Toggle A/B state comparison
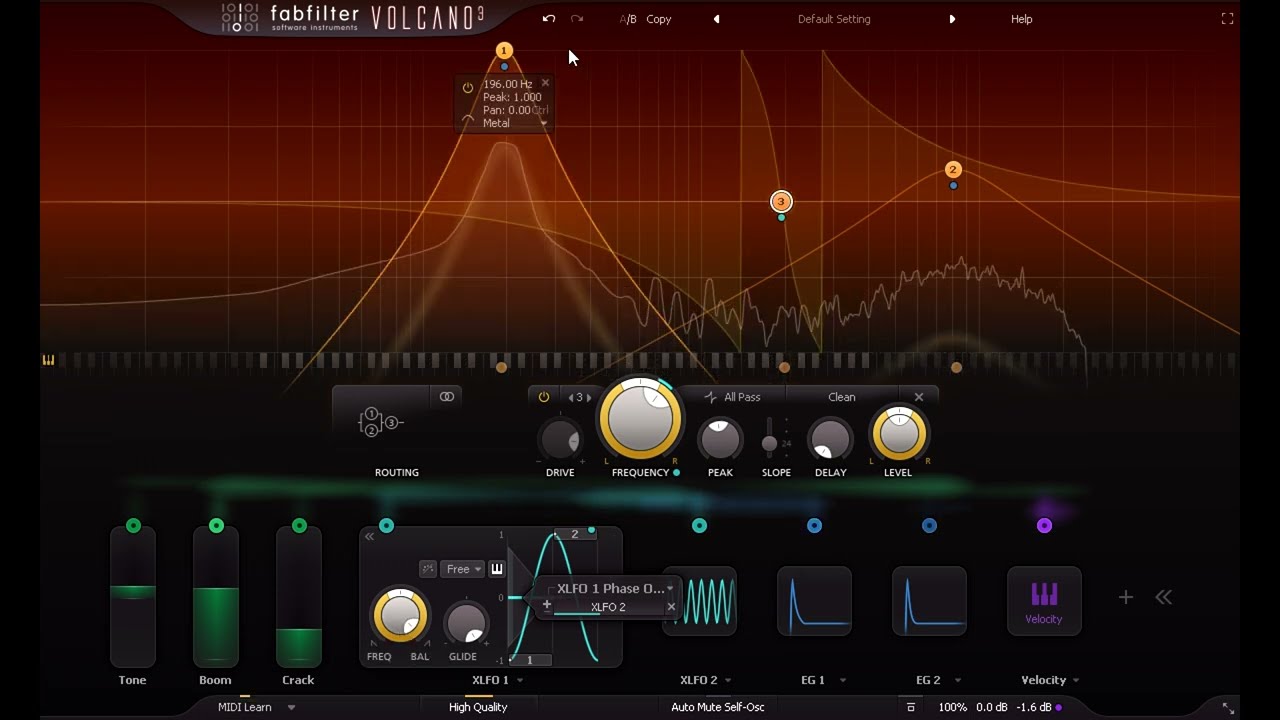This screenshot has width=1280, height=720. click(x=628, y=19)
